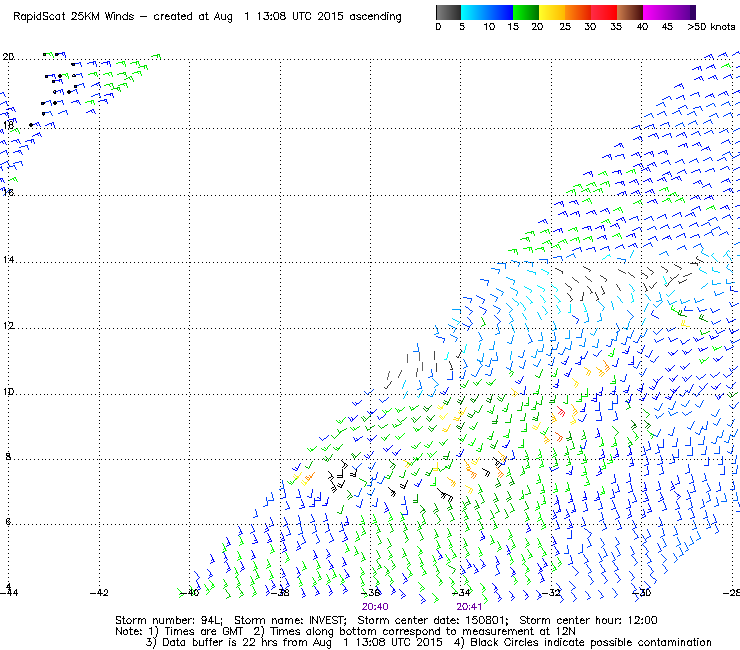The height and width of the screenshot is (650, 740).
Task: Click the 'ascending' word in the title
Action: [x=375, y=17]
